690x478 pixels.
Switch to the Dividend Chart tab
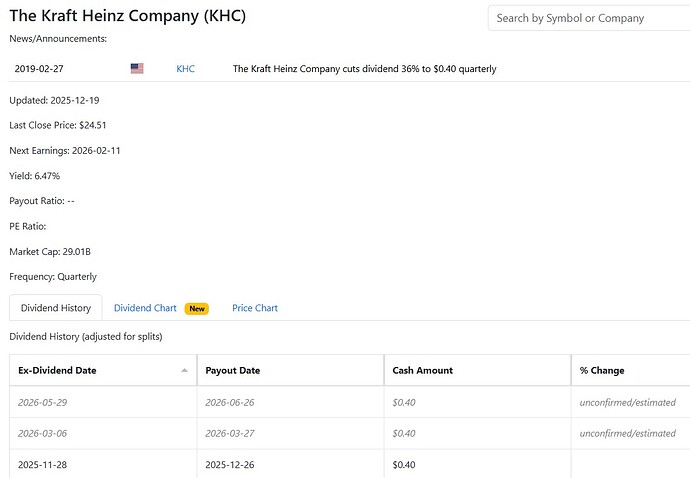tap(145, 308)
